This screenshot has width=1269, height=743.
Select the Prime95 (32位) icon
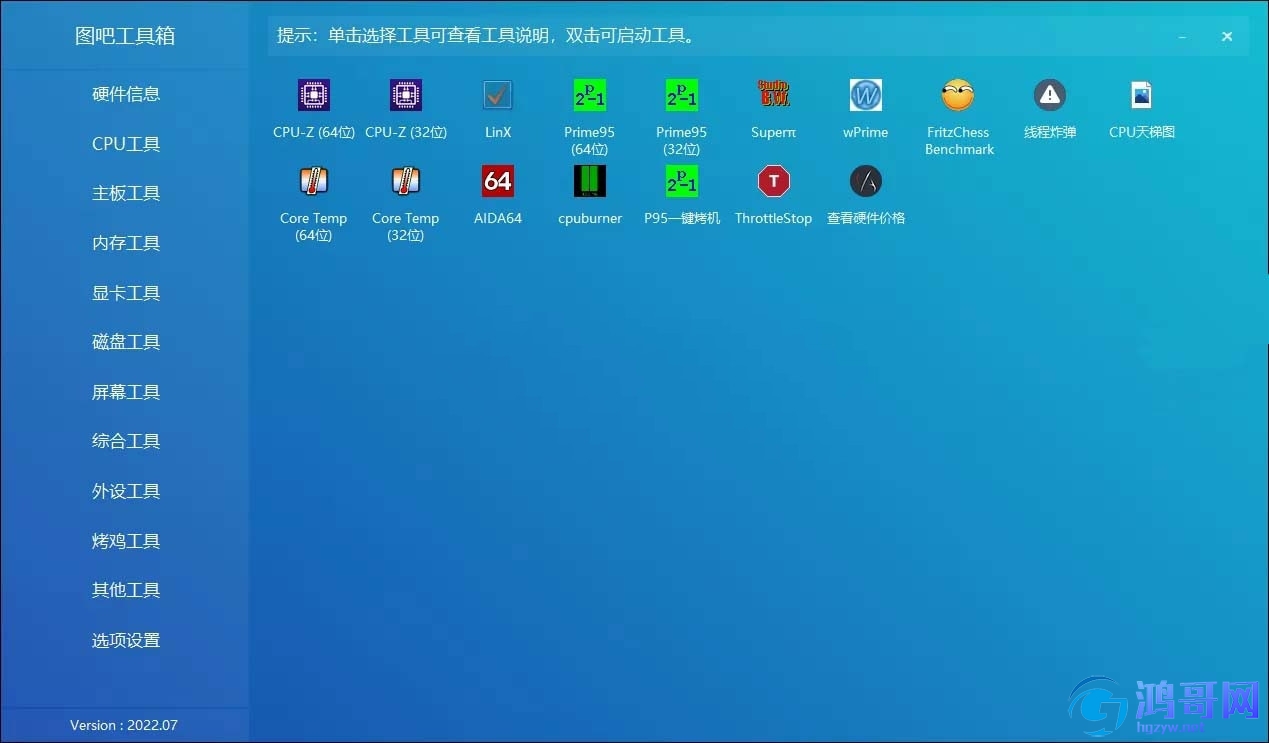point(682,96)
